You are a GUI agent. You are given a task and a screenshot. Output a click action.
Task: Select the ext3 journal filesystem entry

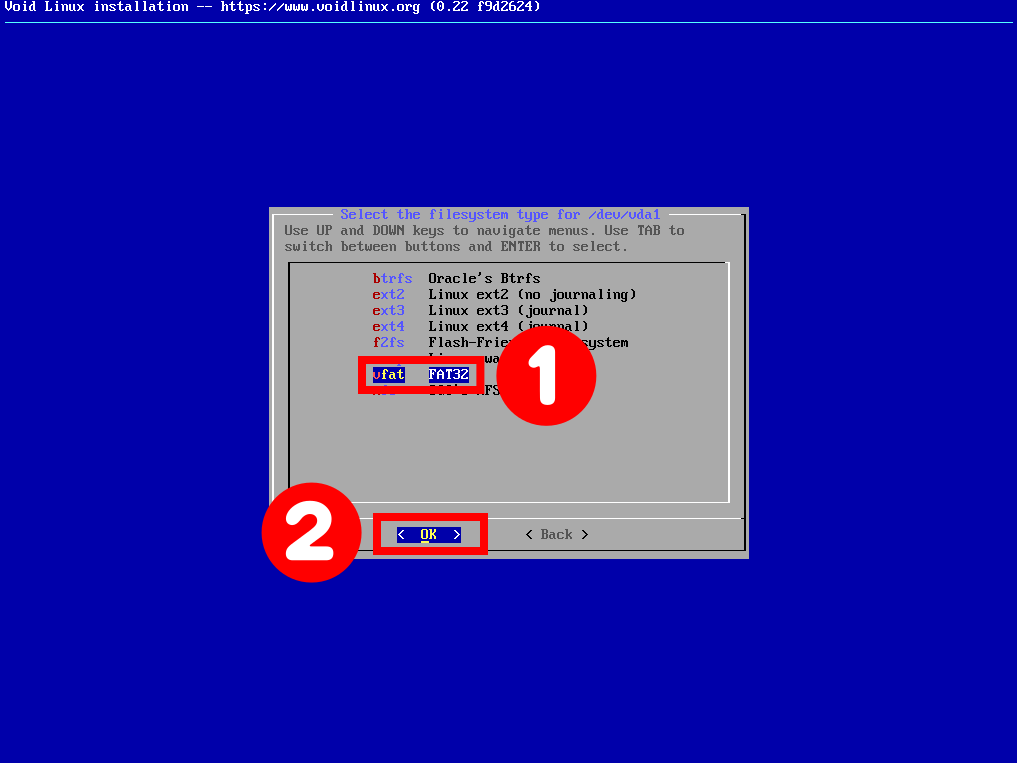[x=480, y=310]
